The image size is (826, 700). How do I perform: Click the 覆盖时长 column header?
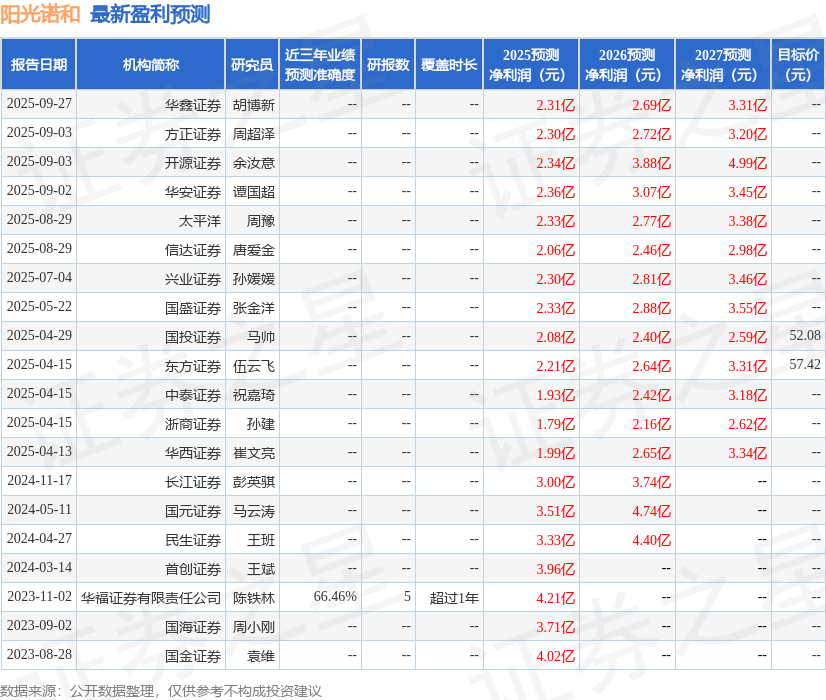tap(449, 64)
